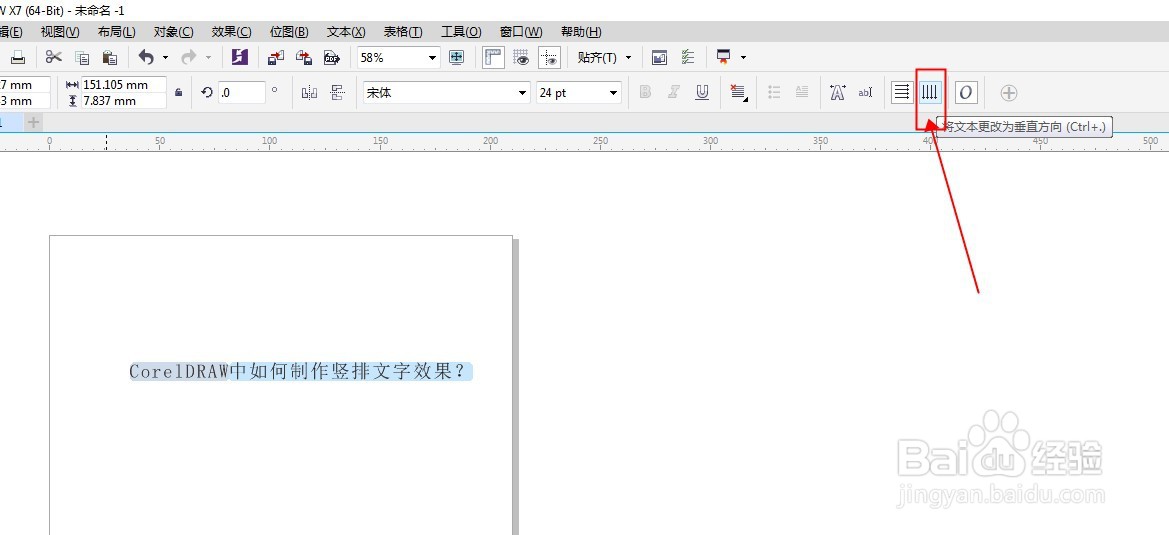
Task: Toggle the grid display
Action: pyautogui.click(x=521, y=57)
